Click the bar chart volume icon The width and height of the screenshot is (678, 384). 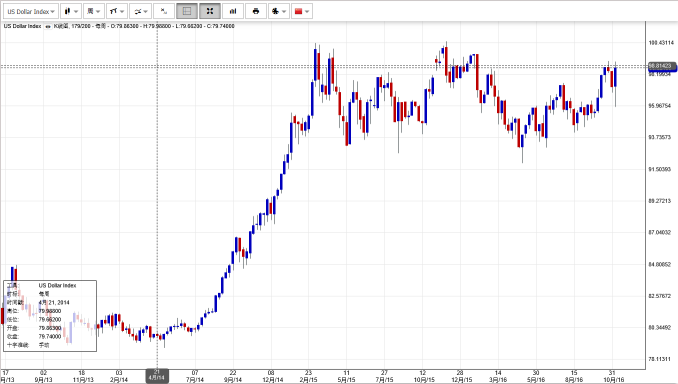(233, 11)
